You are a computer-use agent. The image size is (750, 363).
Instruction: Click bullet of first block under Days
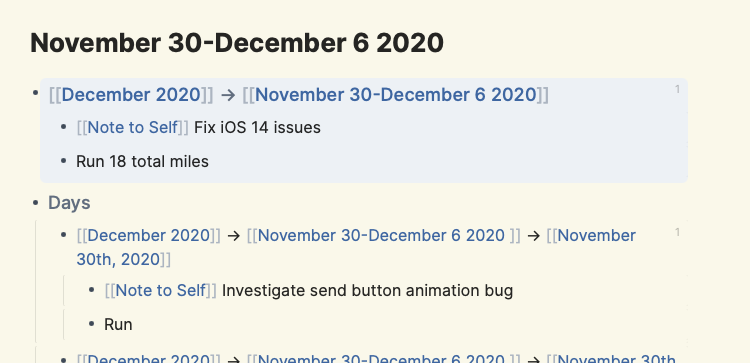click(64, 235)
